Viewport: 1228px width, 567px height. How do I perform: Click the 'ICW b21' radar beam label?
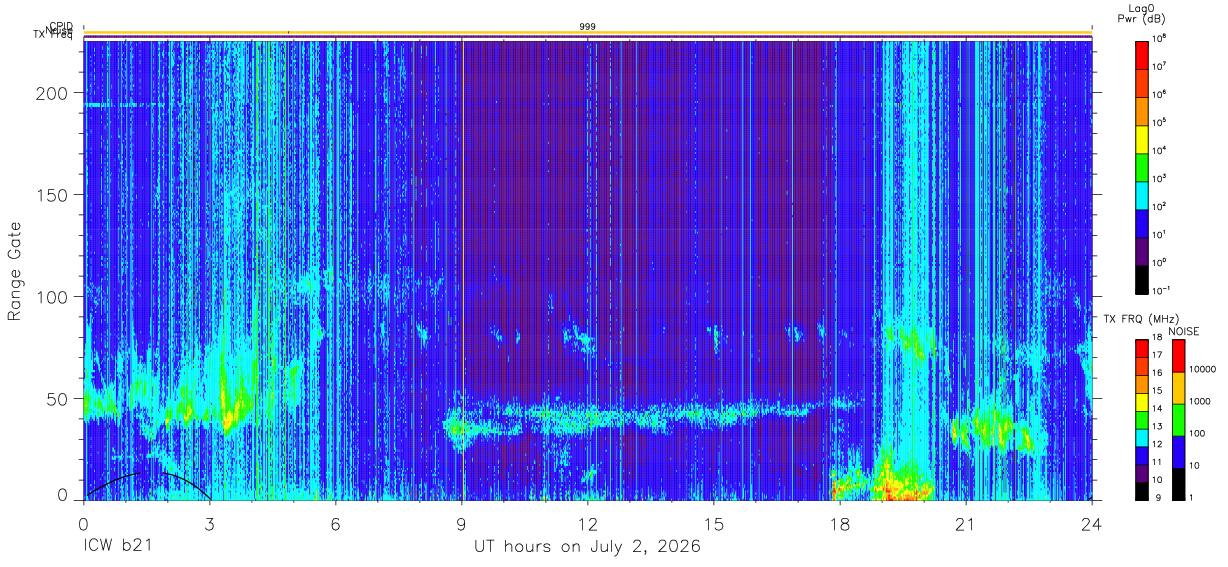tap(119, 547)
